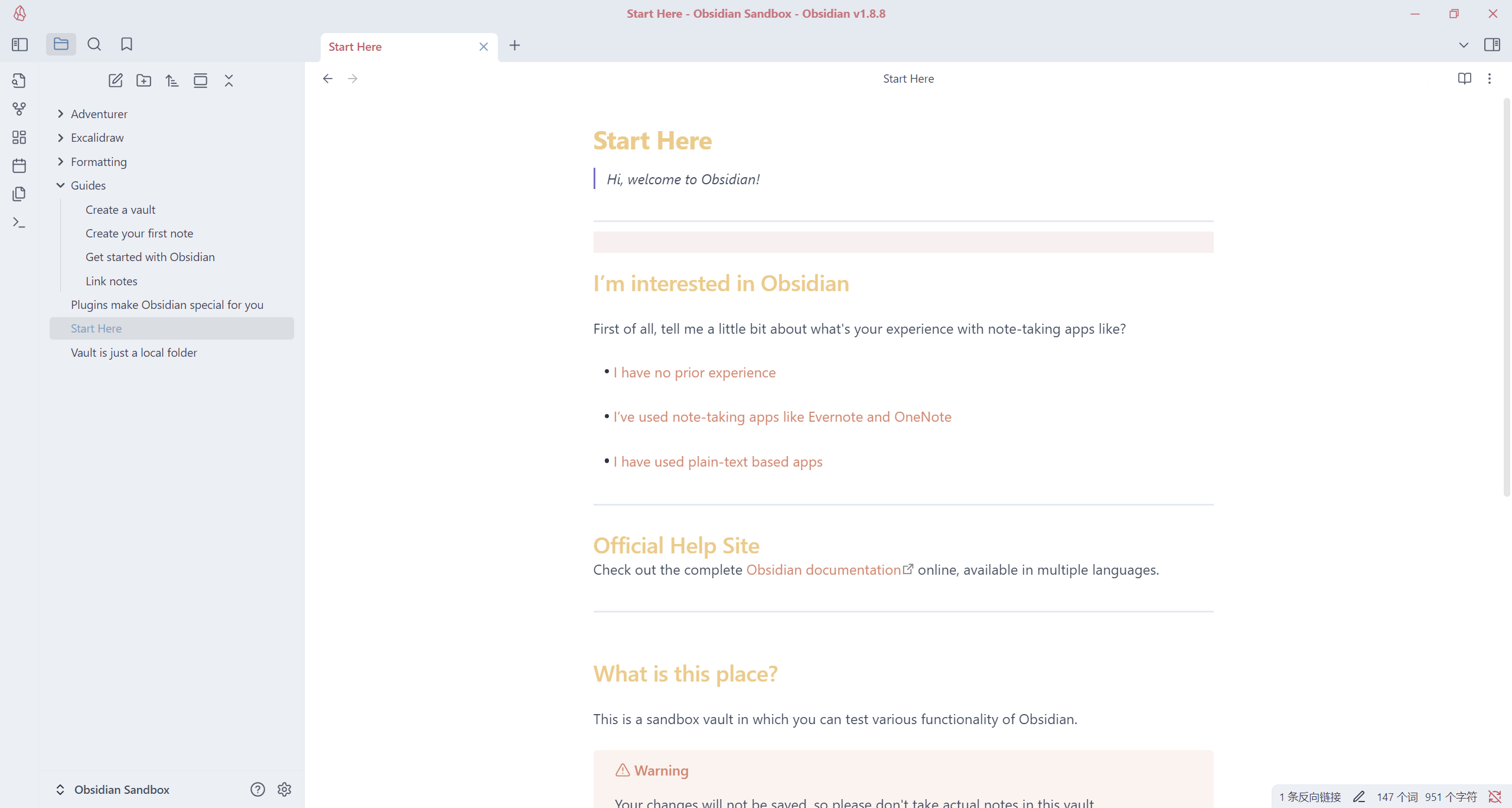Image resolution: width=1512 pixels, height=808 pixels.
Task: Create a new note
Action: coord(115,80)
